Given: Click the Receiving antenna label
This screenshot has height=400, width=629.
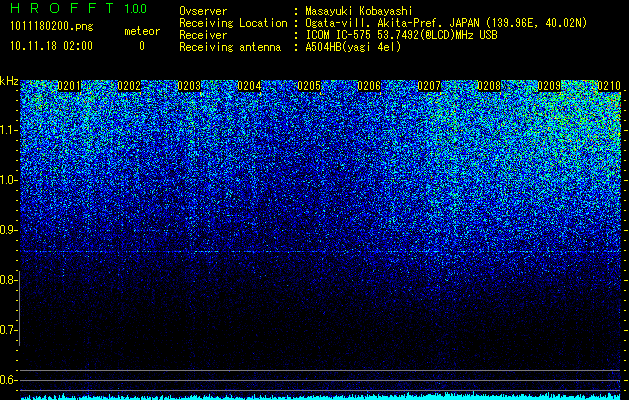Looking at the screenshot, I should 230,47.
